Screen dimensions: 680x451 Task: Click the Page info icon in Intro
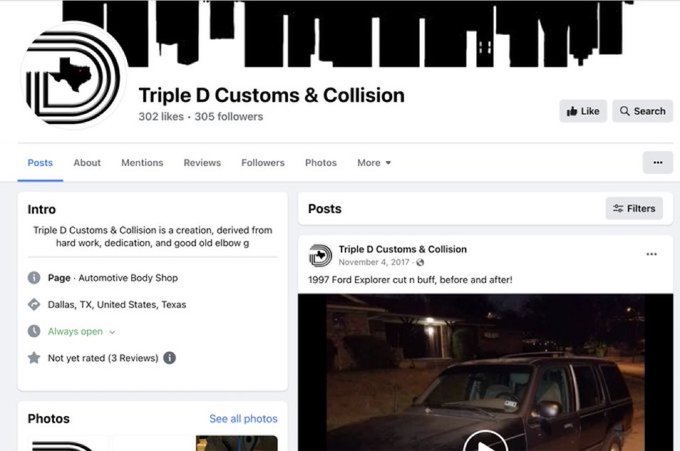(34, 278)
